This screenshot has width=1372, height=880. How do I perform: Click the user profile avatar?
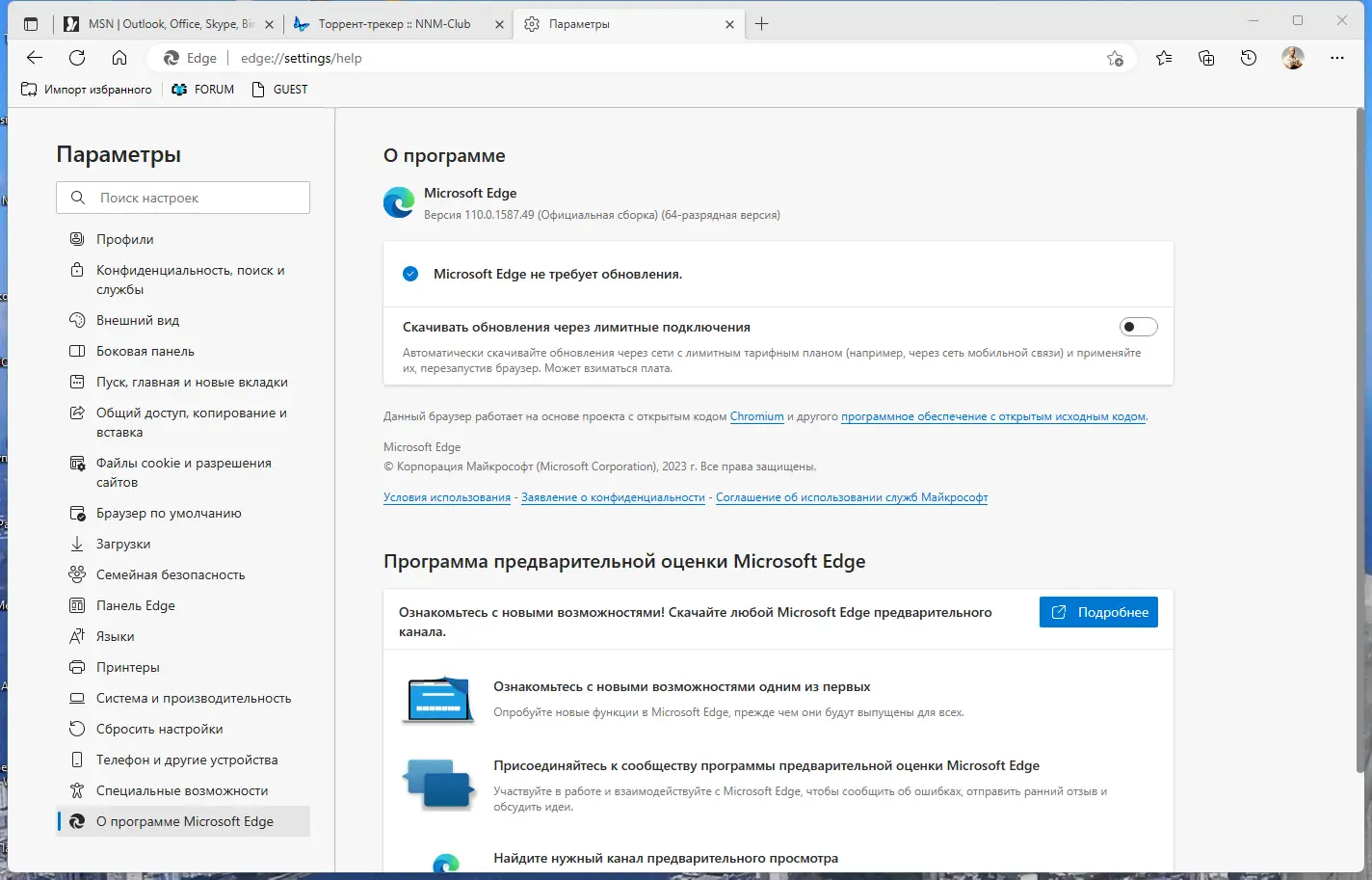tap(1293, 58)
